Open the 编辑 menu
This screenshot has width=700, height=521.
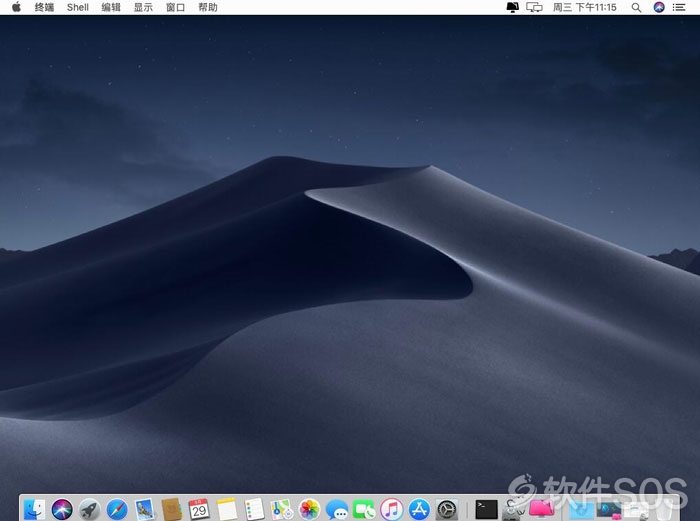111,7
